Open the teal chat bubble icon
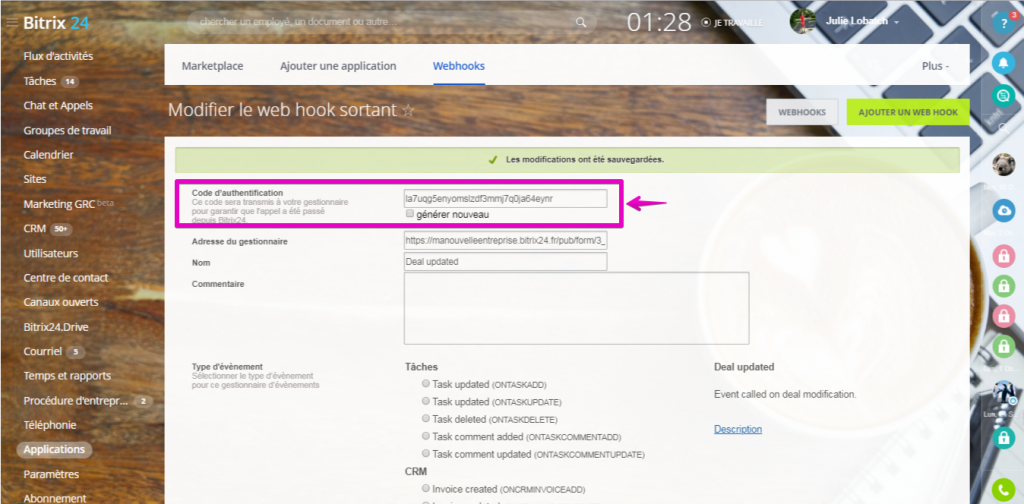1024x504 pixels. click(1003, 95)
